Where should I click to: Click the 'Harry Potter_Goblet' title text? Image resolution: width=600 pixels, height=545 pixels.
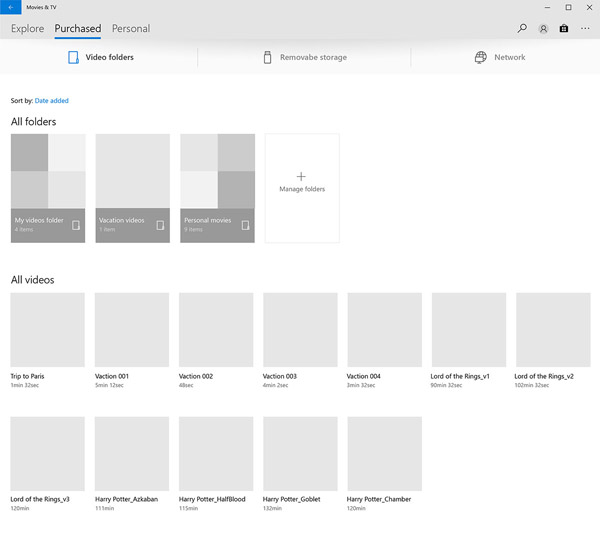point(292,499)
